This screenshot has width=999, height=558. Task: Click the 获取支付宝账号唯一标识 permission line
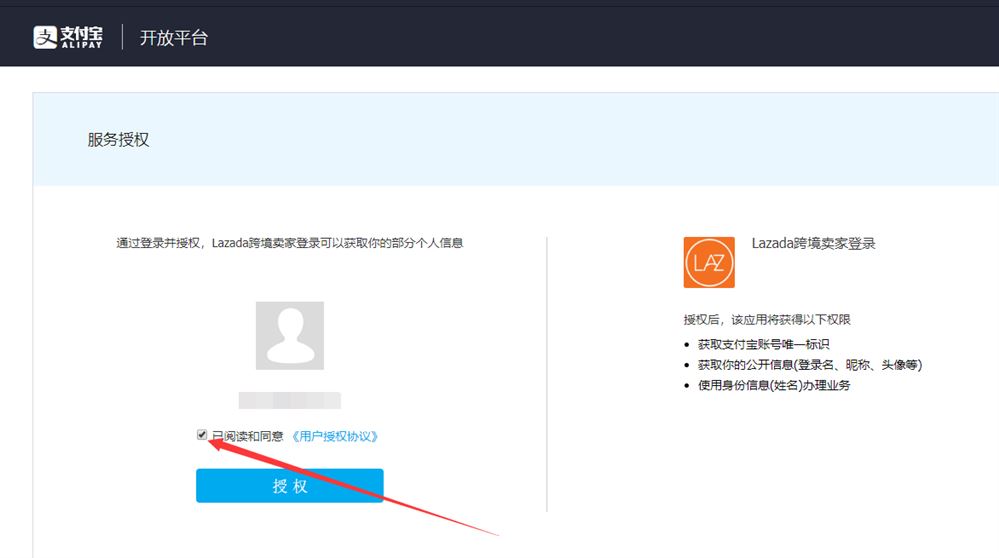click(x=763, y=345)
